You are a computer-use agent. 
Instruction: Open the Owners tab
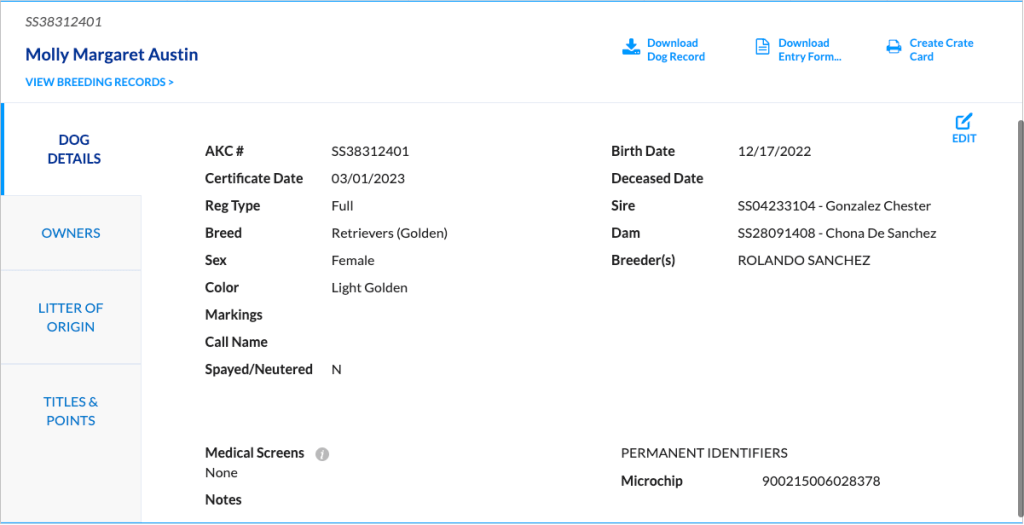point(71,233)
